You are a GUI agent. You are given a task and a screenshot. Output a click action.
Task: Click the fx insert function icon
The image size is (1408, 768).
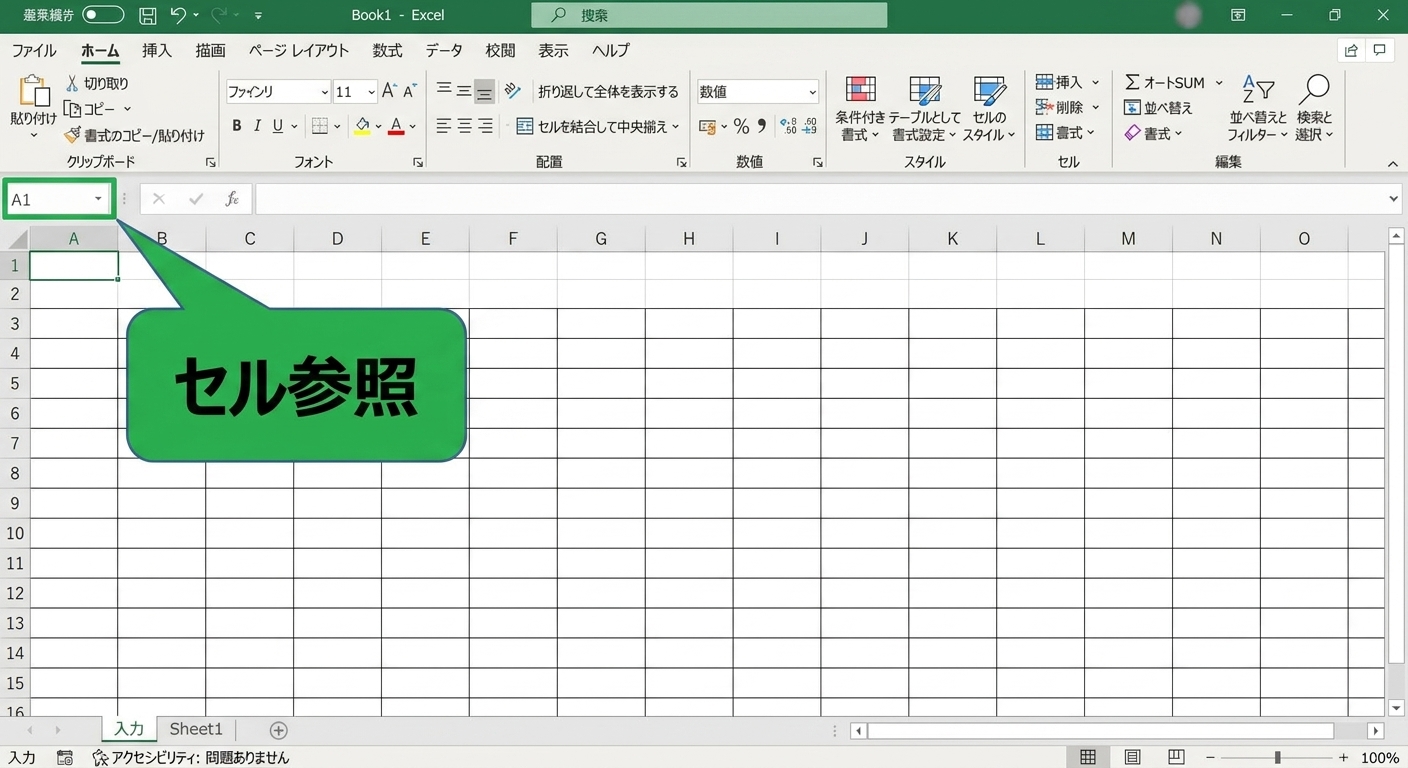tap(232, 199)
